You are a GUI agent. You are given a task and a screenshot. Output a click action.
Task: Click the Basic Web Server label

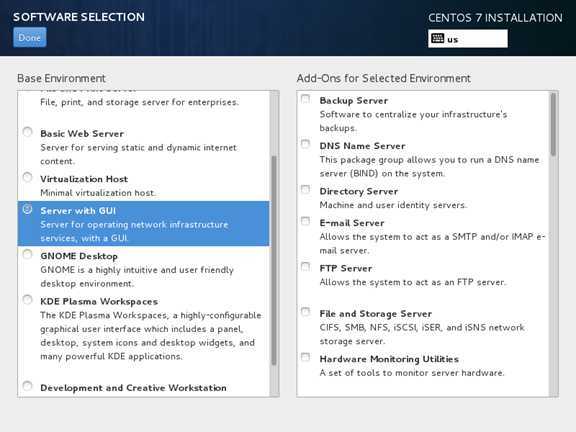82,134
